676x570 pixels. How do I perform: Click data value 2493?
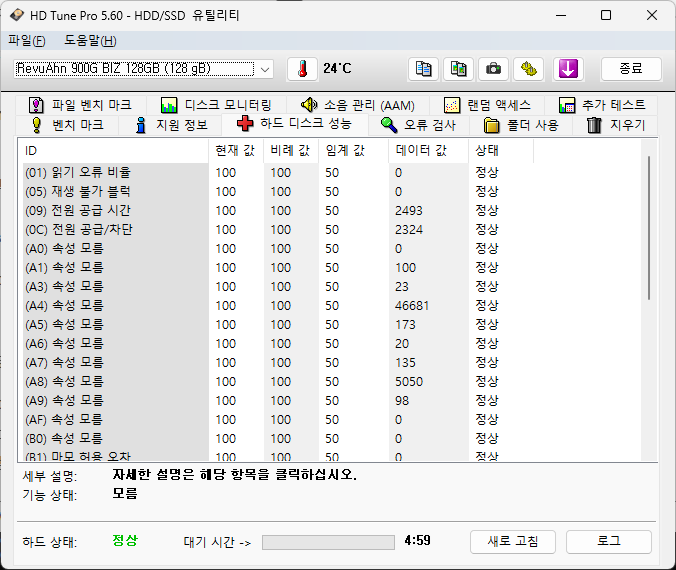point(409,211)
